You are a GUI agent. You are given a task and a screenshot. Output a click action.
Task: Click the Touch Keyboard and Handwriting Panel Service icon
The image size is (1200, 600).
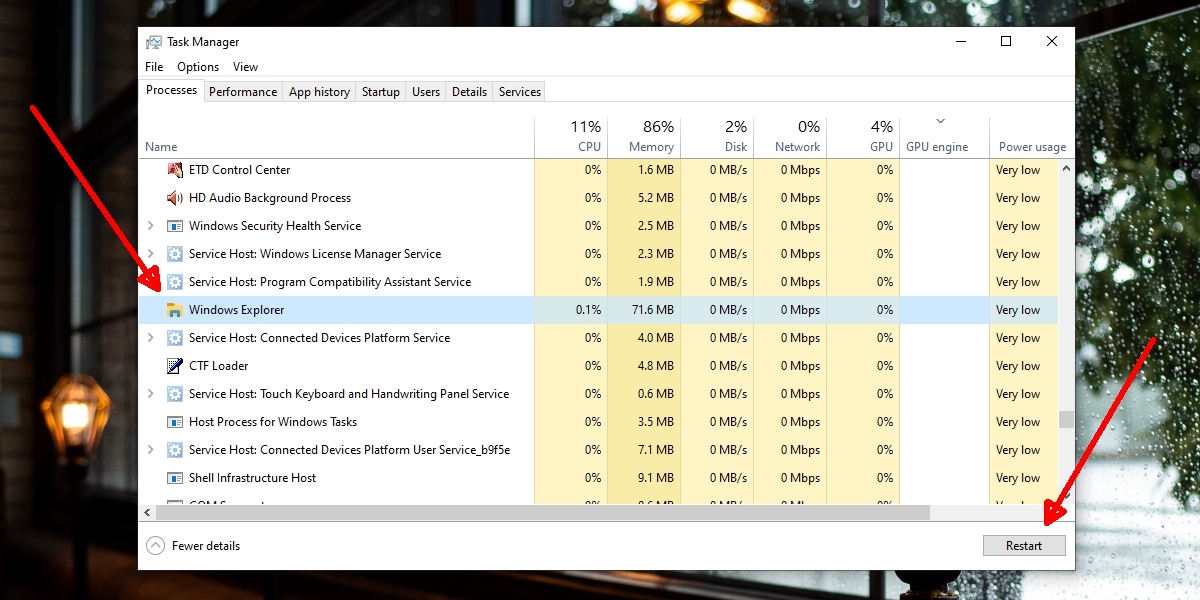[175, 394]
